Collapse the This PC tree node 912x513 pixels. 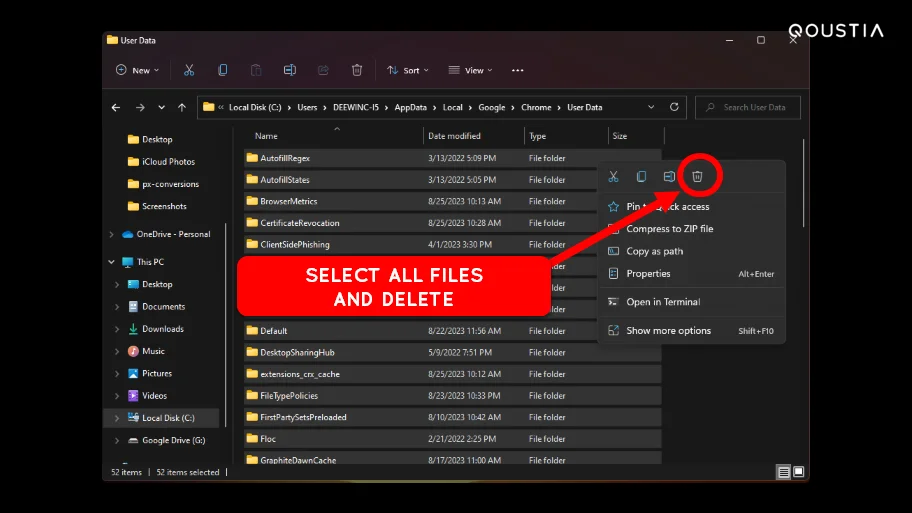coord(111,262)
